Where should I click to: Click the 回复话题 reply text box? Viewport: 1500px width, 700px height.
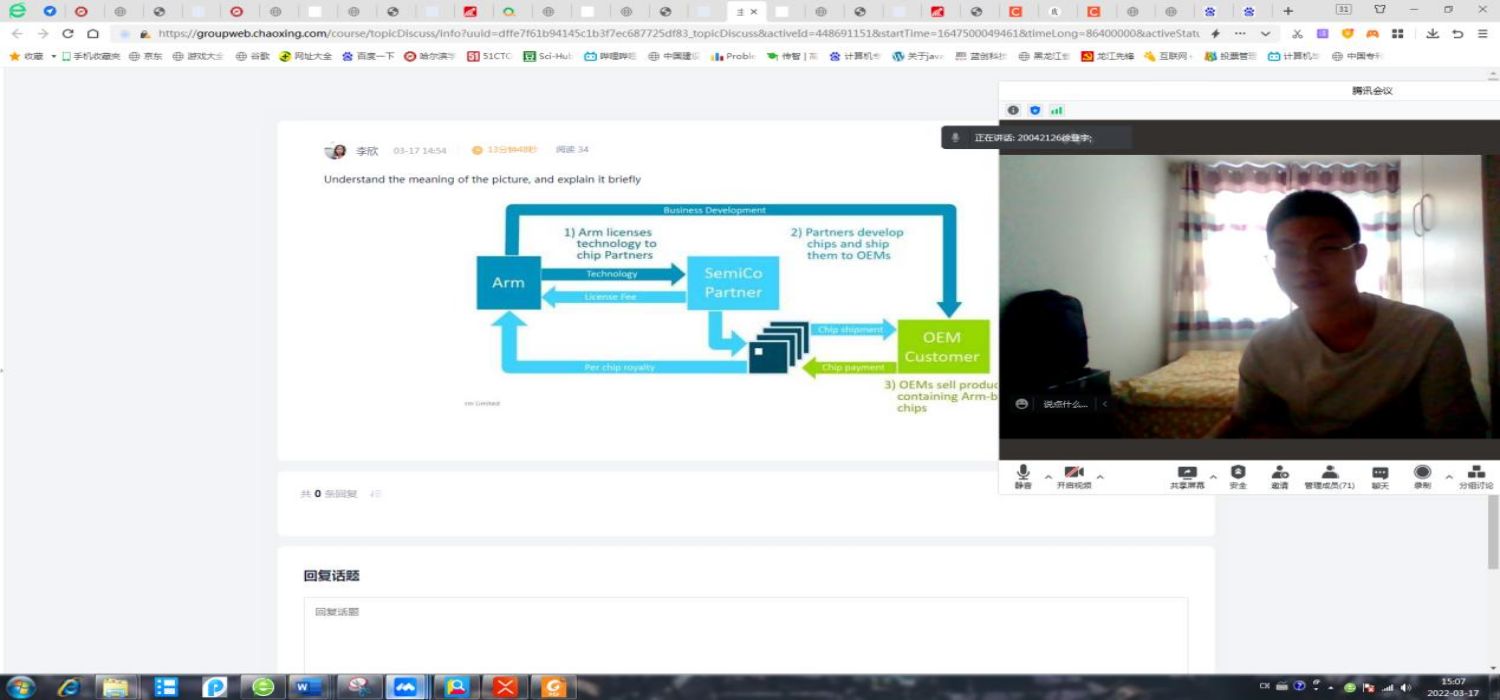click(x=745, y=635)
